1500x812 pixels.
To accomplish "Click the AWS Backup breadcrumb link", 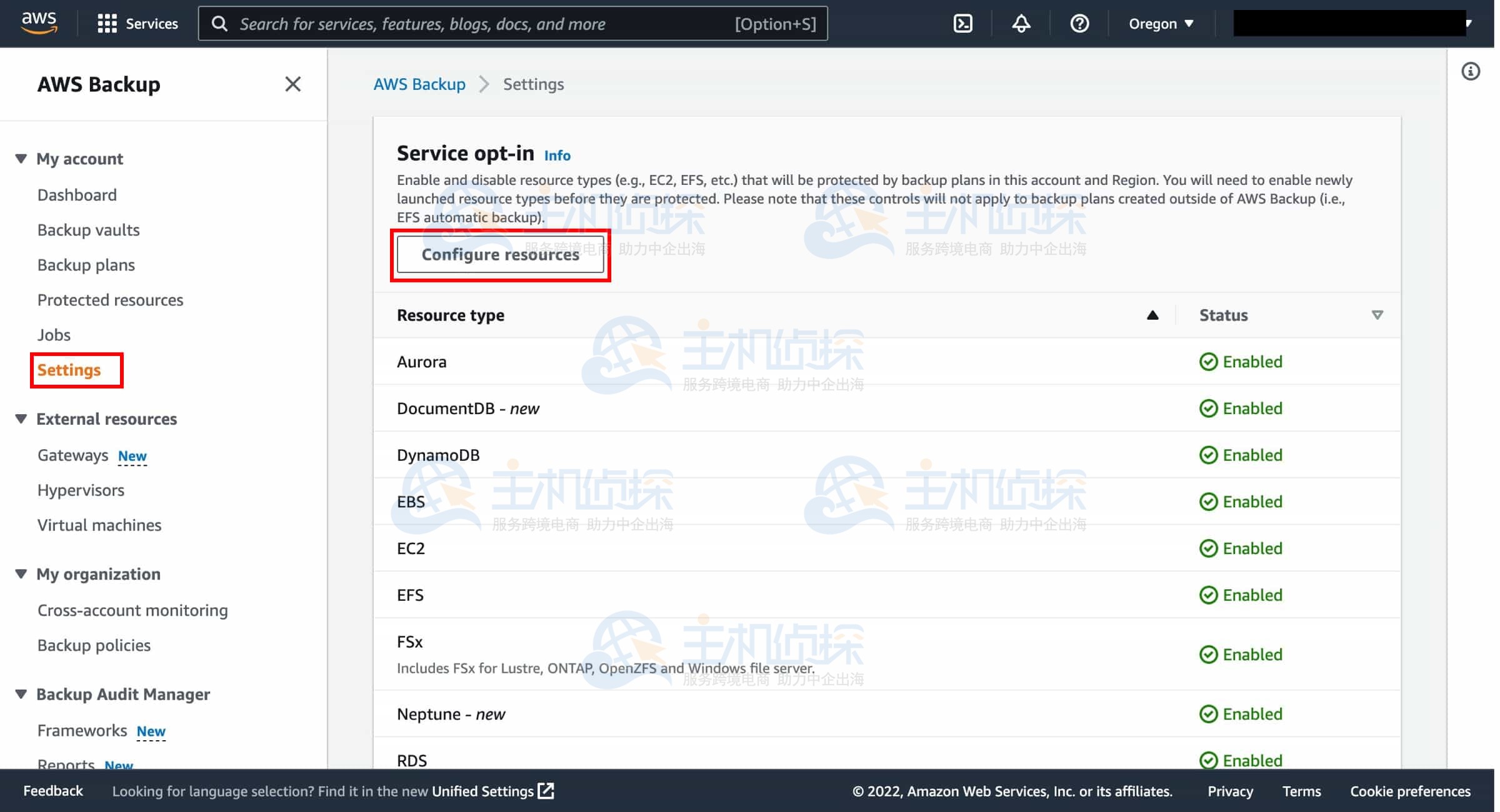I will click(x=419, y=84).
